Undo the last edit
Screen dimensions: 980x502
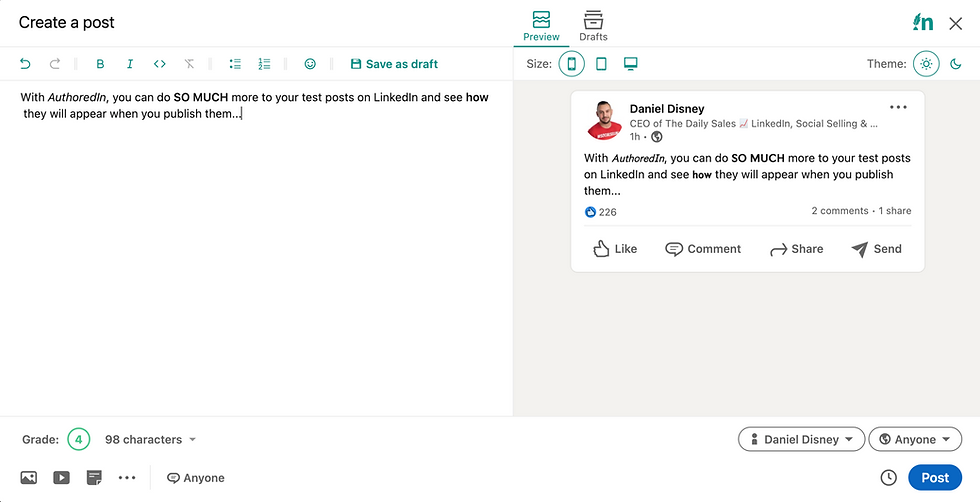point(25,64)
